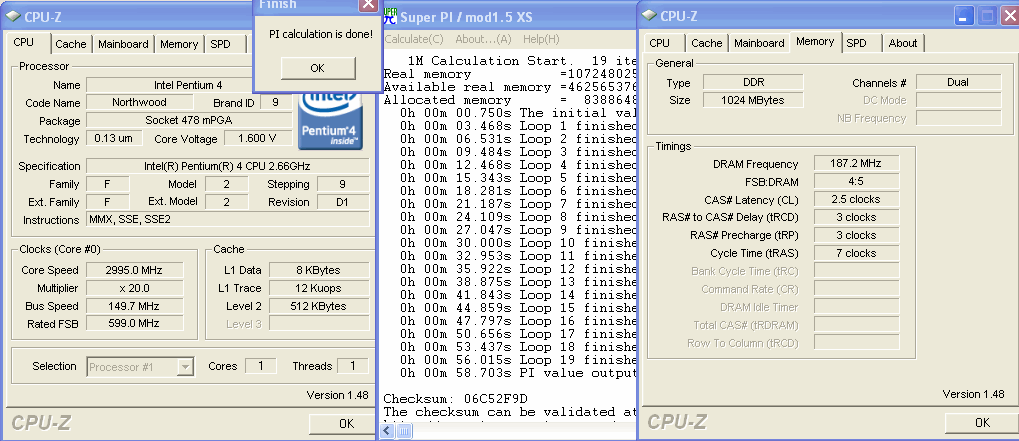This screenshot has height=441, width=1019.
Task: Open About tab in right CPU-Z window
Action: 903,43
